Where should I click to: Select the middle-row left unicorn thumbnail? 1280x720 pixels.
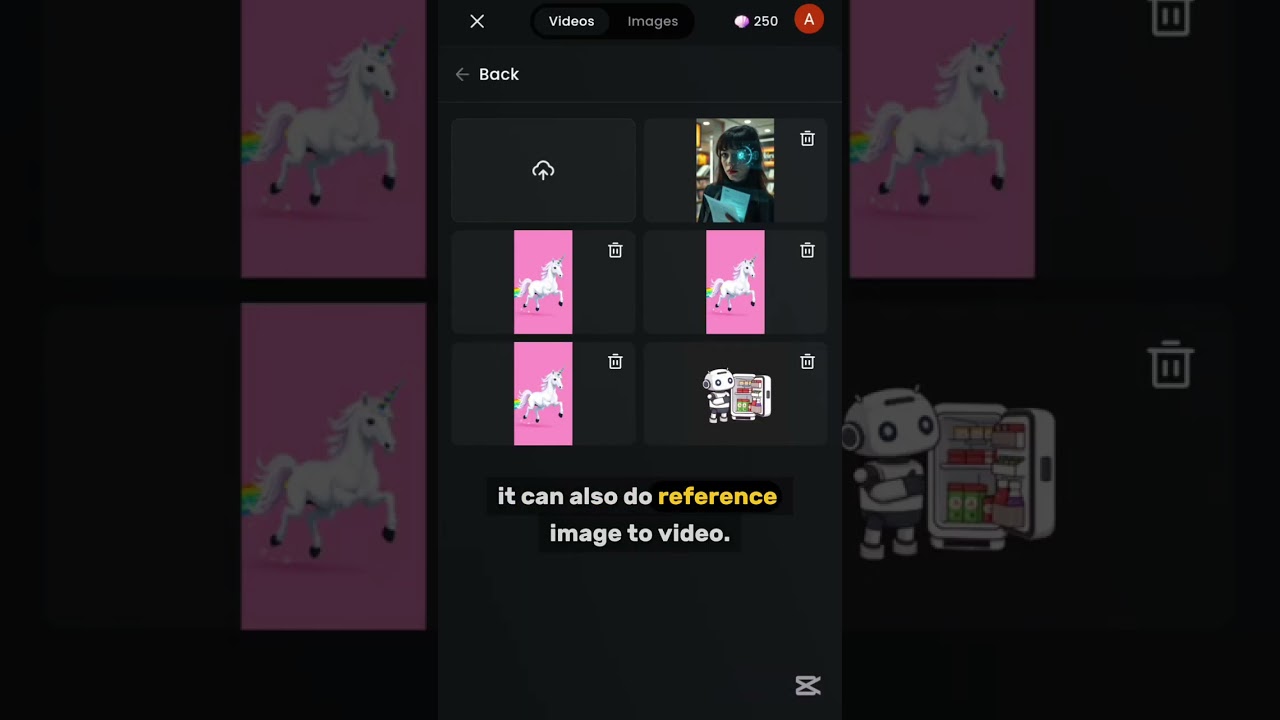(x=543, y=282)
